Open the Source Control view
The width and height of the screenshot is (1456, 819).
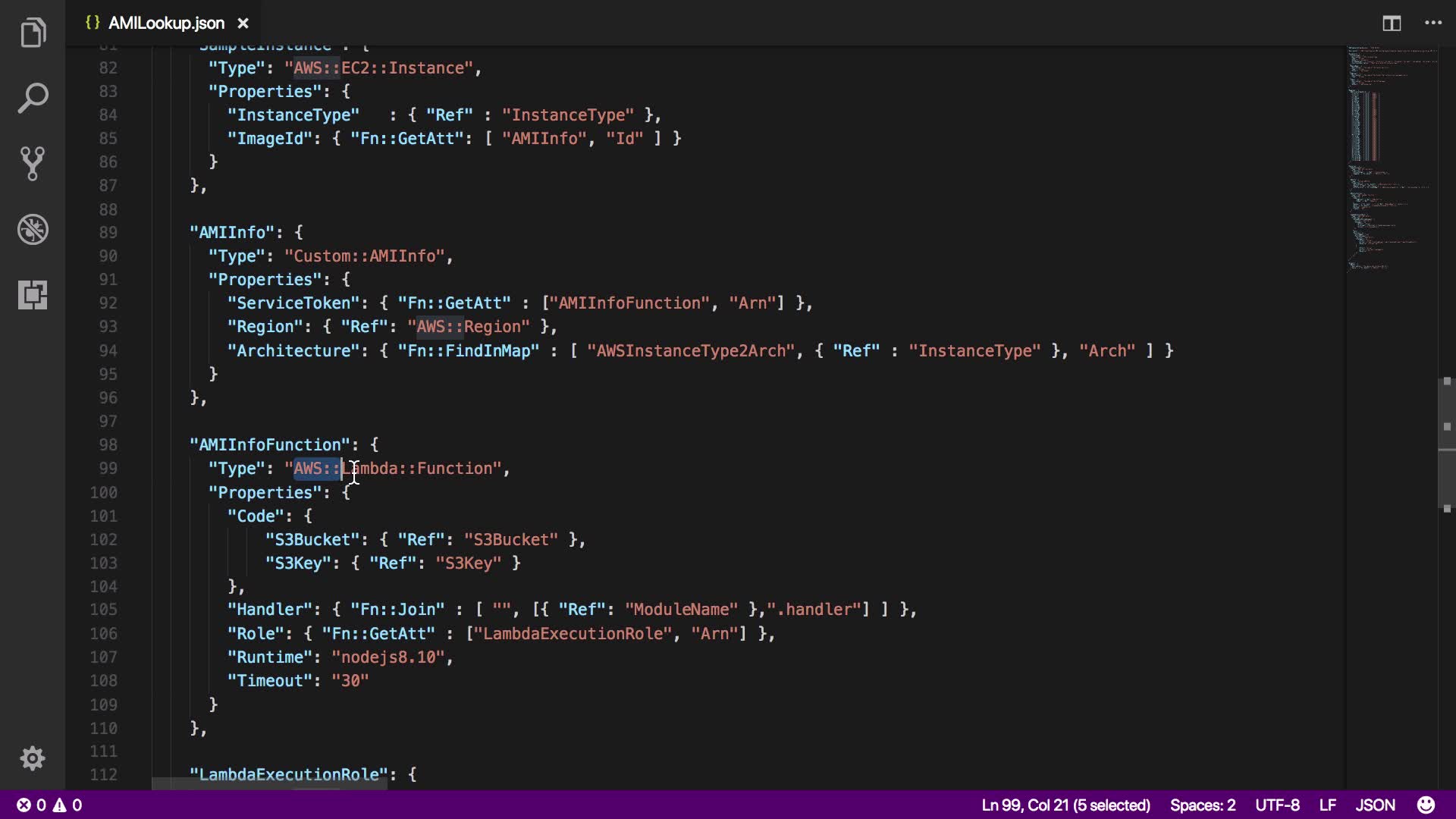click(x=33, y=163)
